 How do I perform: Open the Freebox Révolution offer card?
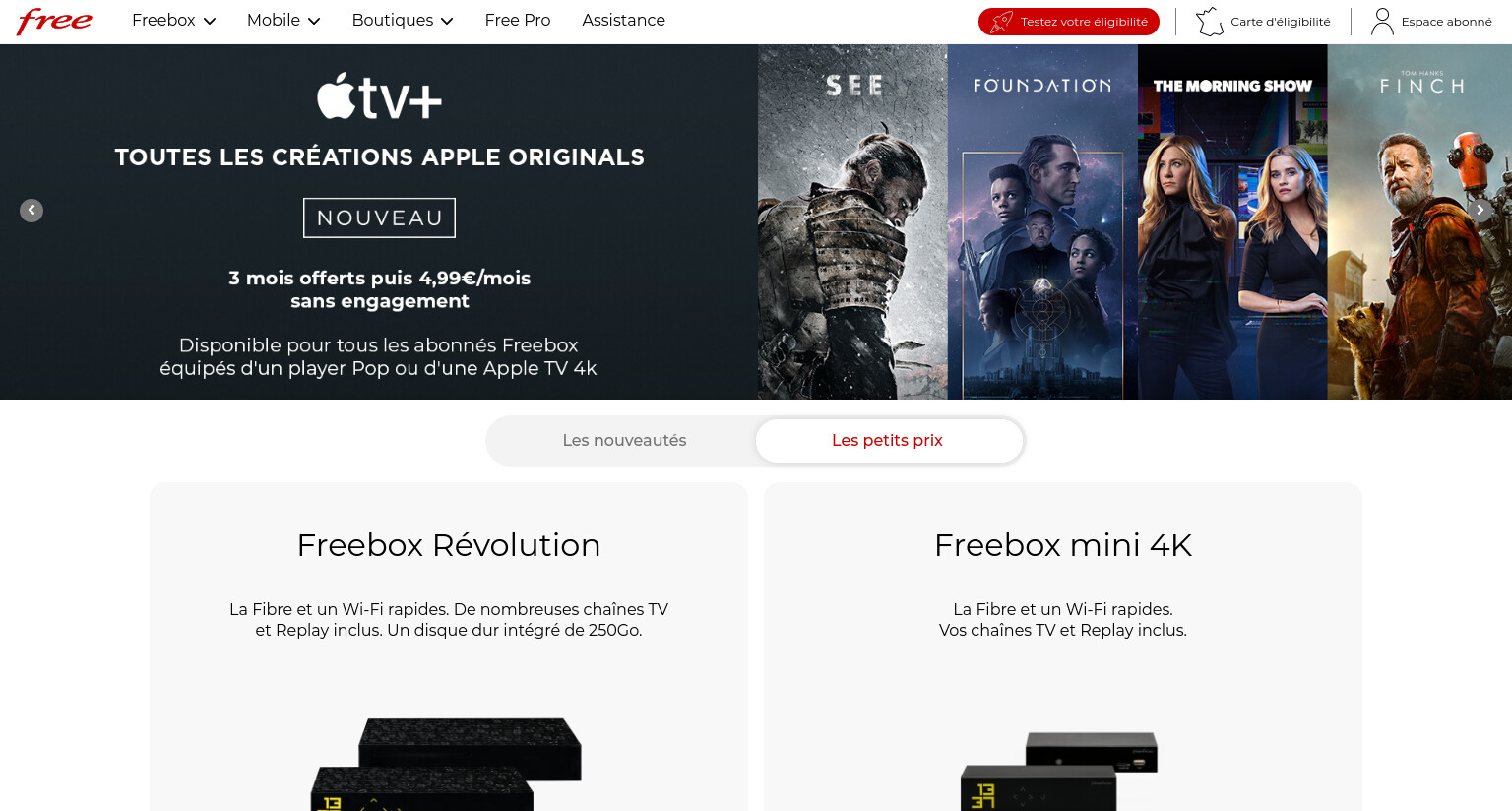(x=449, y=647)
